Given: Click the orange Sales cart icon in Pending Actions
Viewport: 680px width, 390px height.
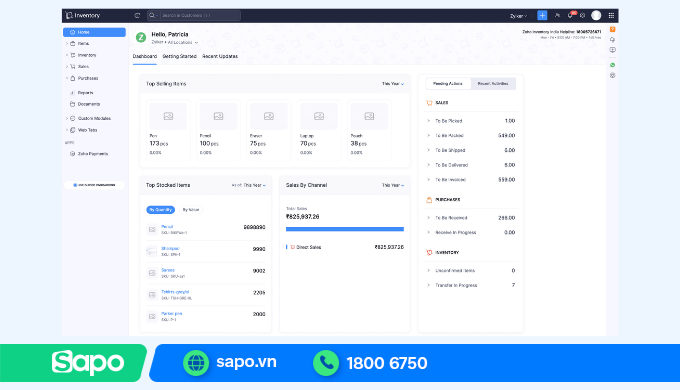Looking at the screenshot, I should click(429, 103).
